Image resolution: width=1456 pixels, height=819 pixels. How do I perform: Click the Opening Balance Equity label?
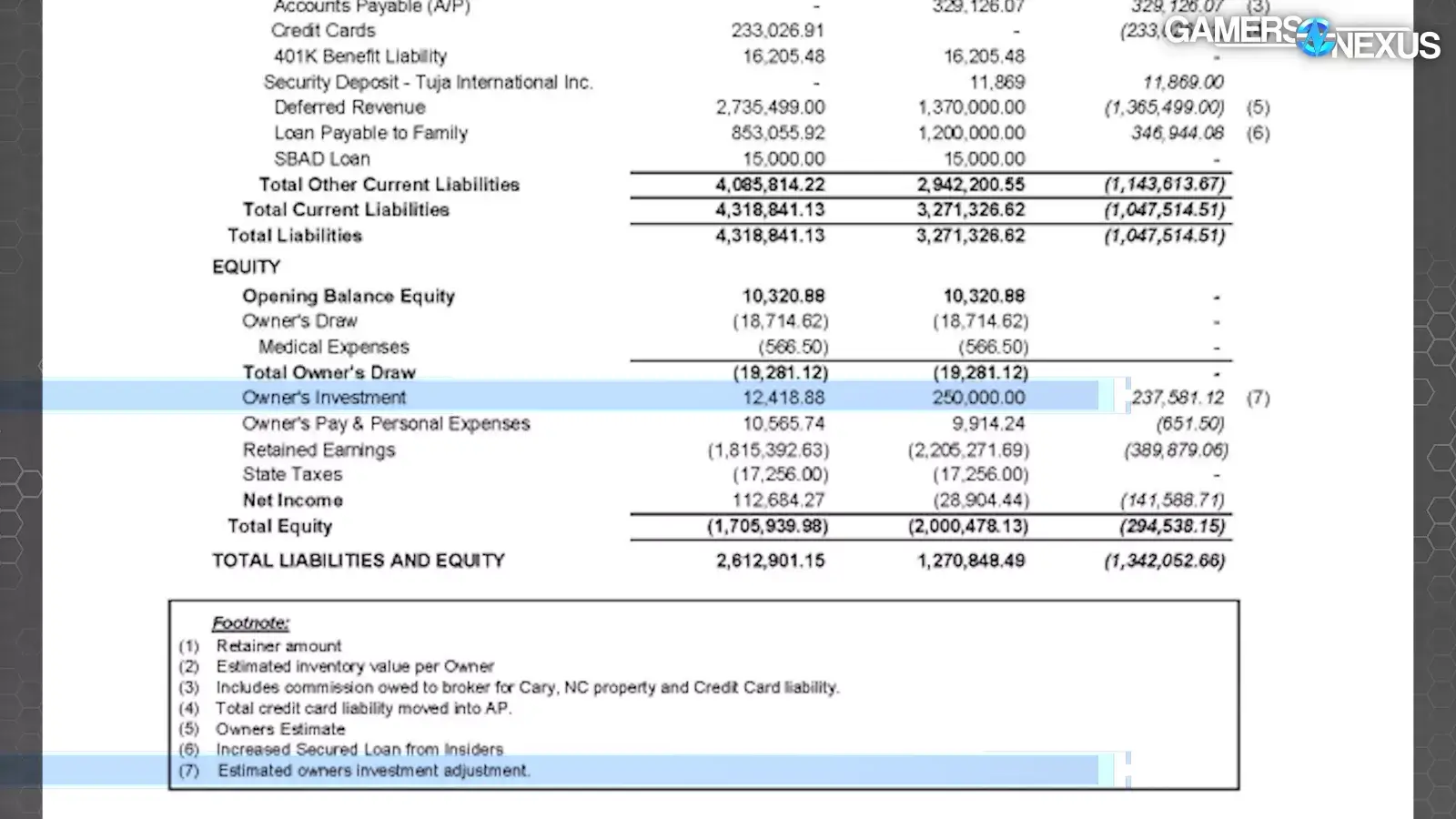coord(348,296)
